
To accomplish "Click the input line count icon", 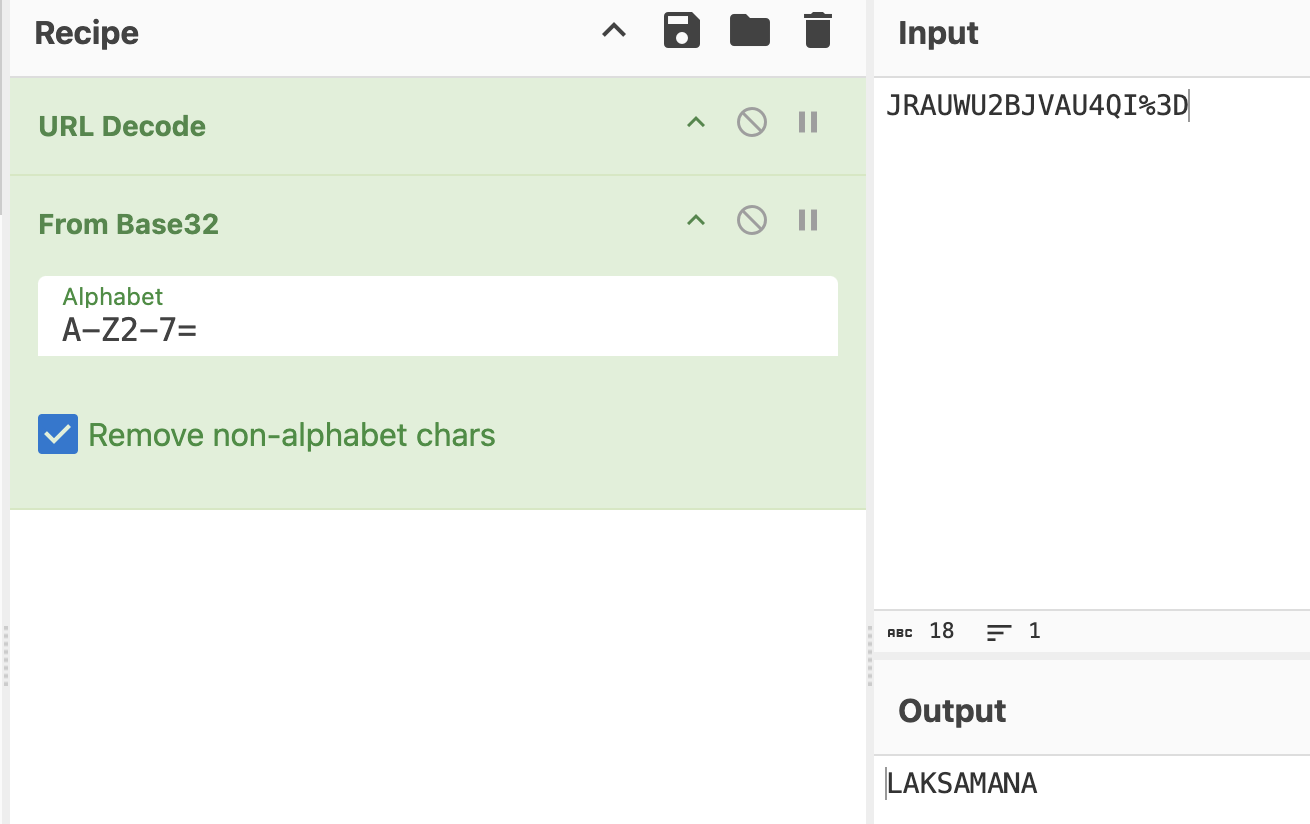I will 999,632.
